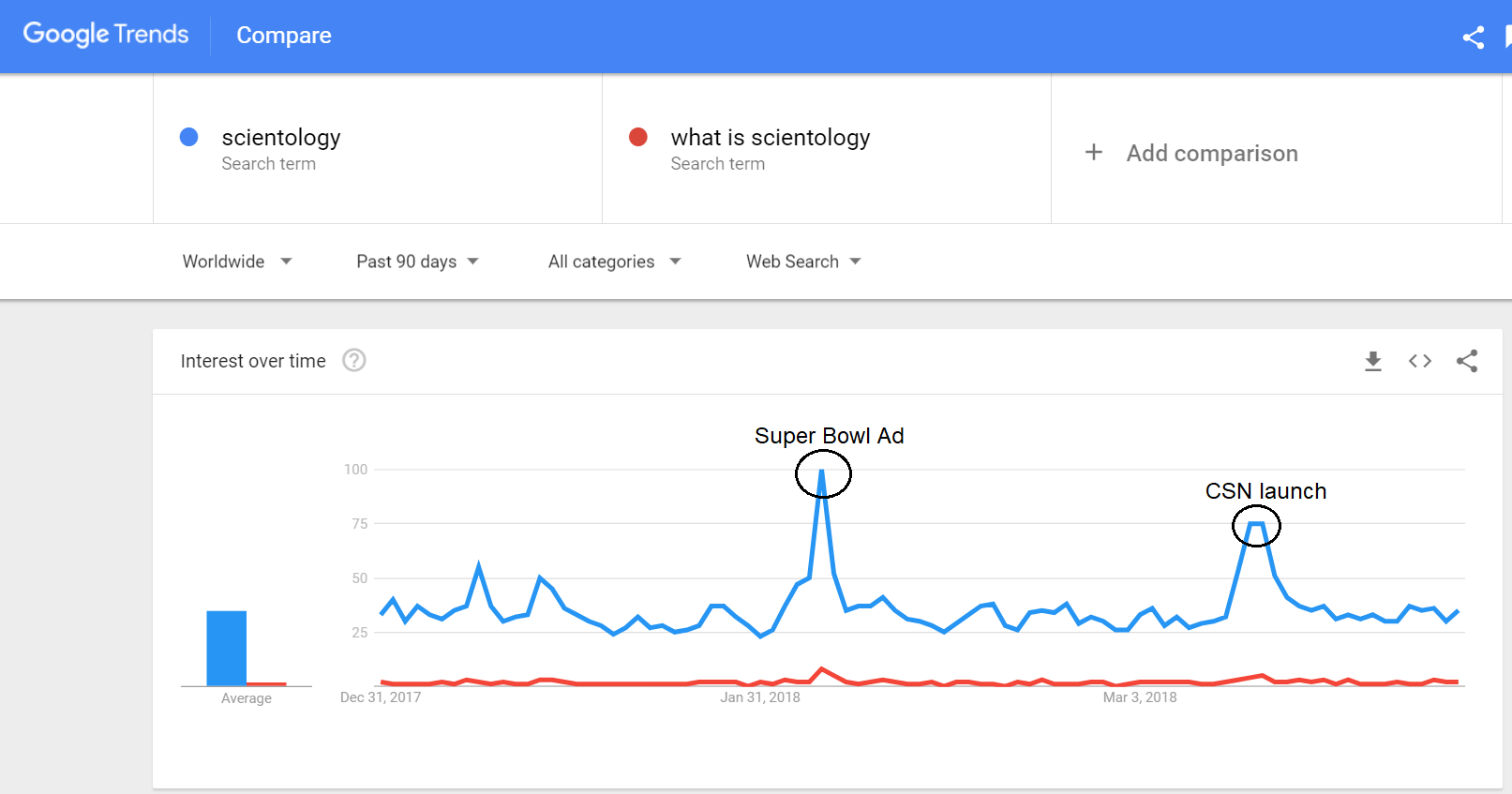Click the red dot for what is scientology

pos(638,137)
